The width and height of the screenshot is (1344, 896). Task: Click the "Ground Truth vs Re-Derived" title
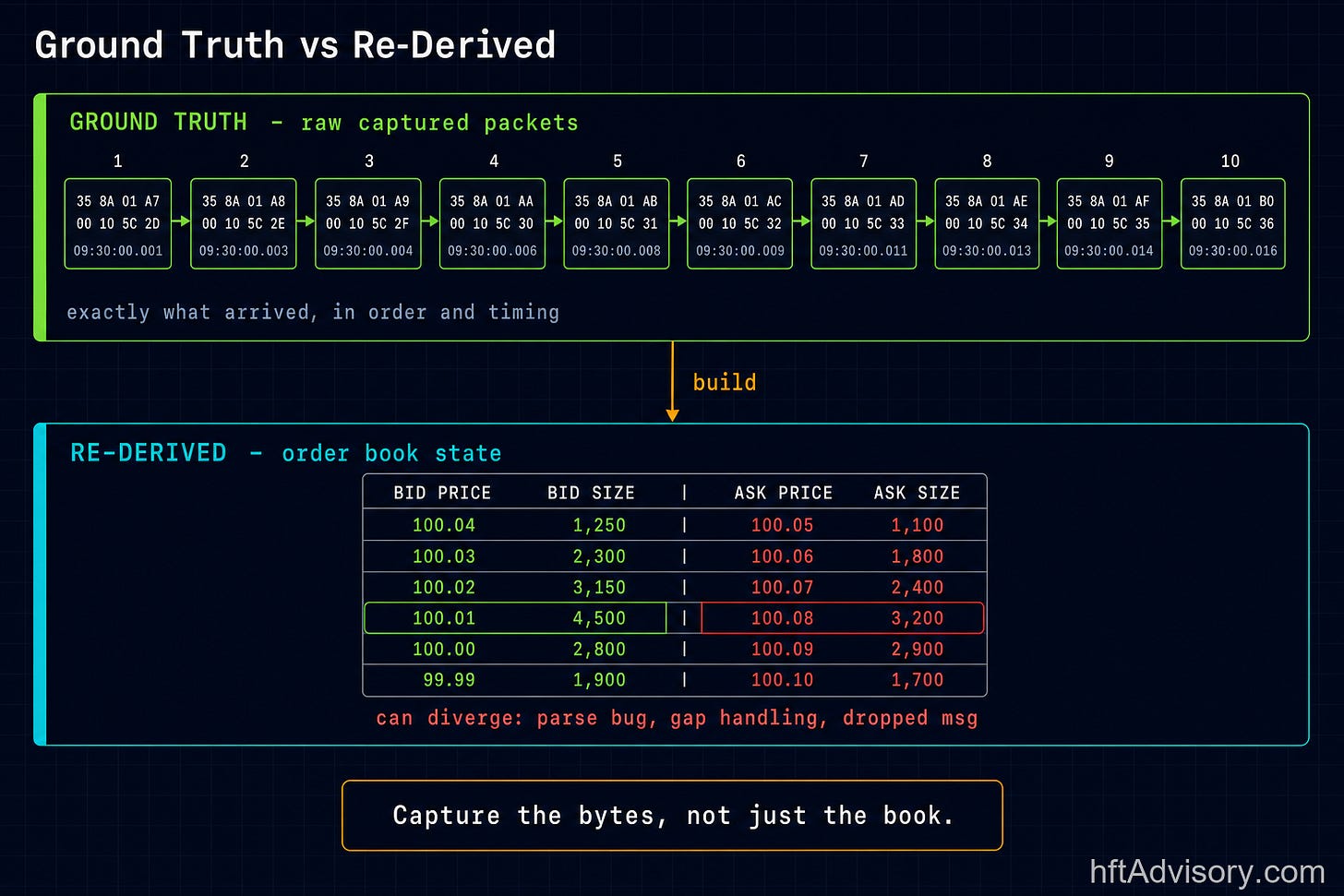point(295,45)
